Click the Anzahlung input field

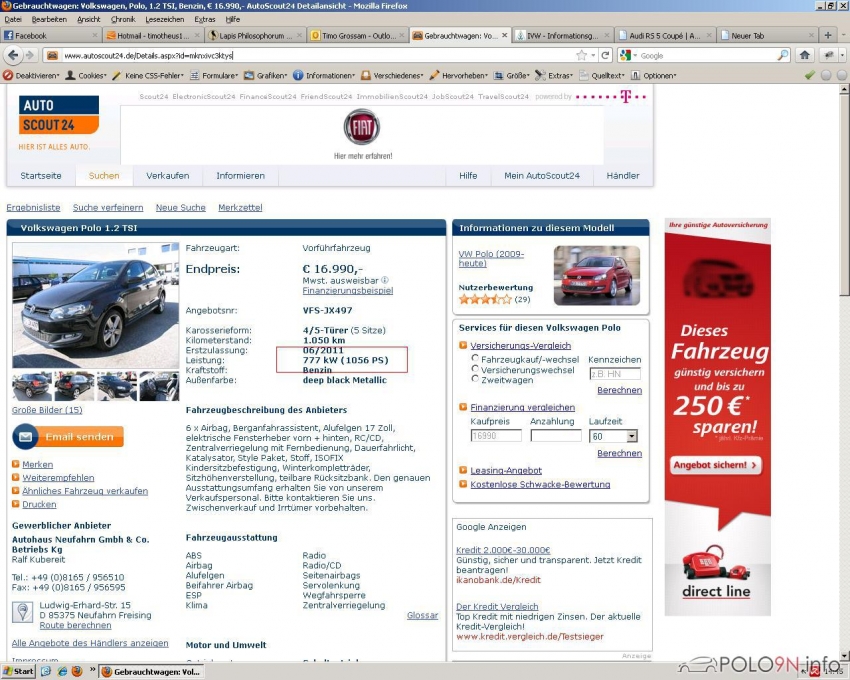click(x=556, y=436)
